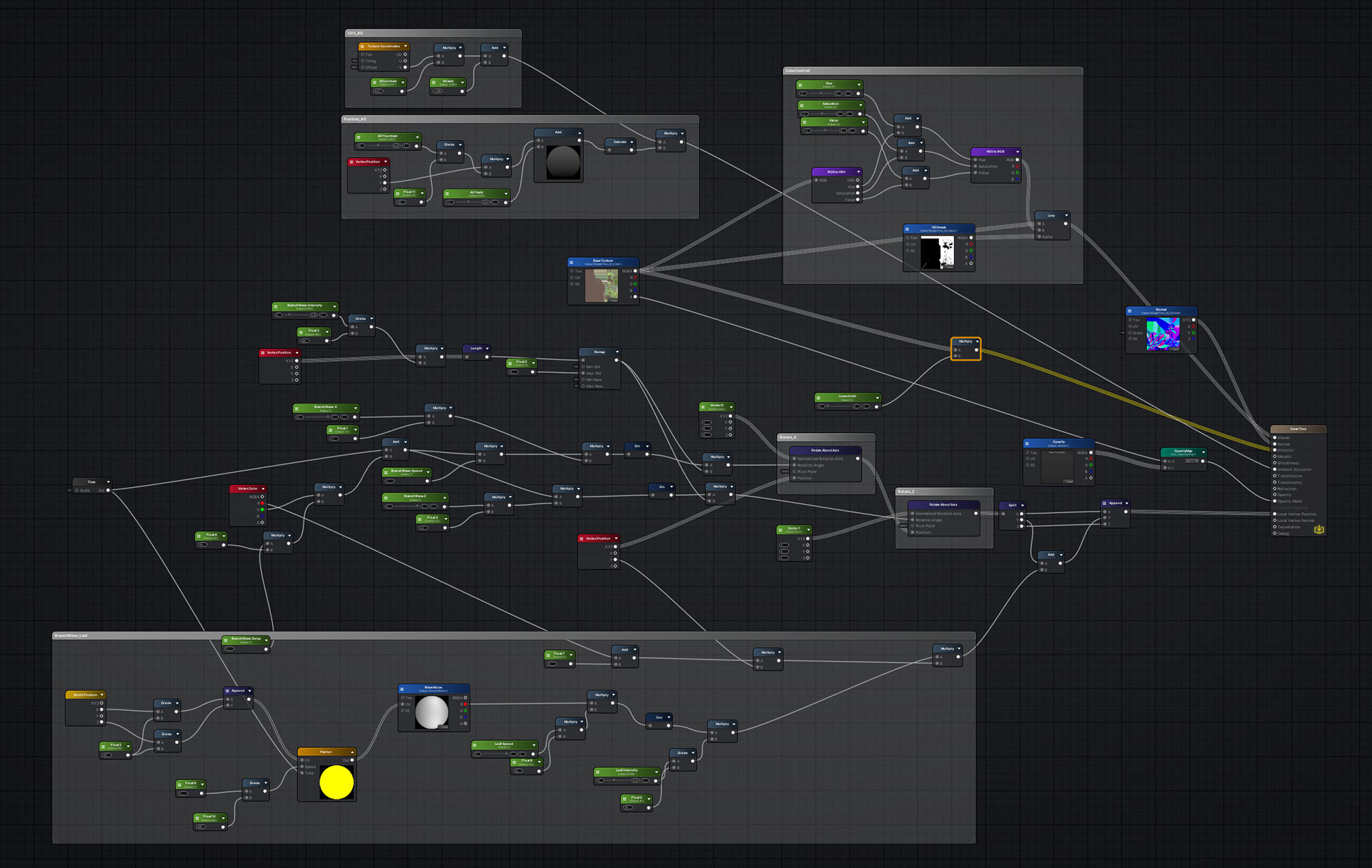Click the Vector1 node menu icon
The height and width of the screenshot is (868, 1372).
tap(781, 529)
